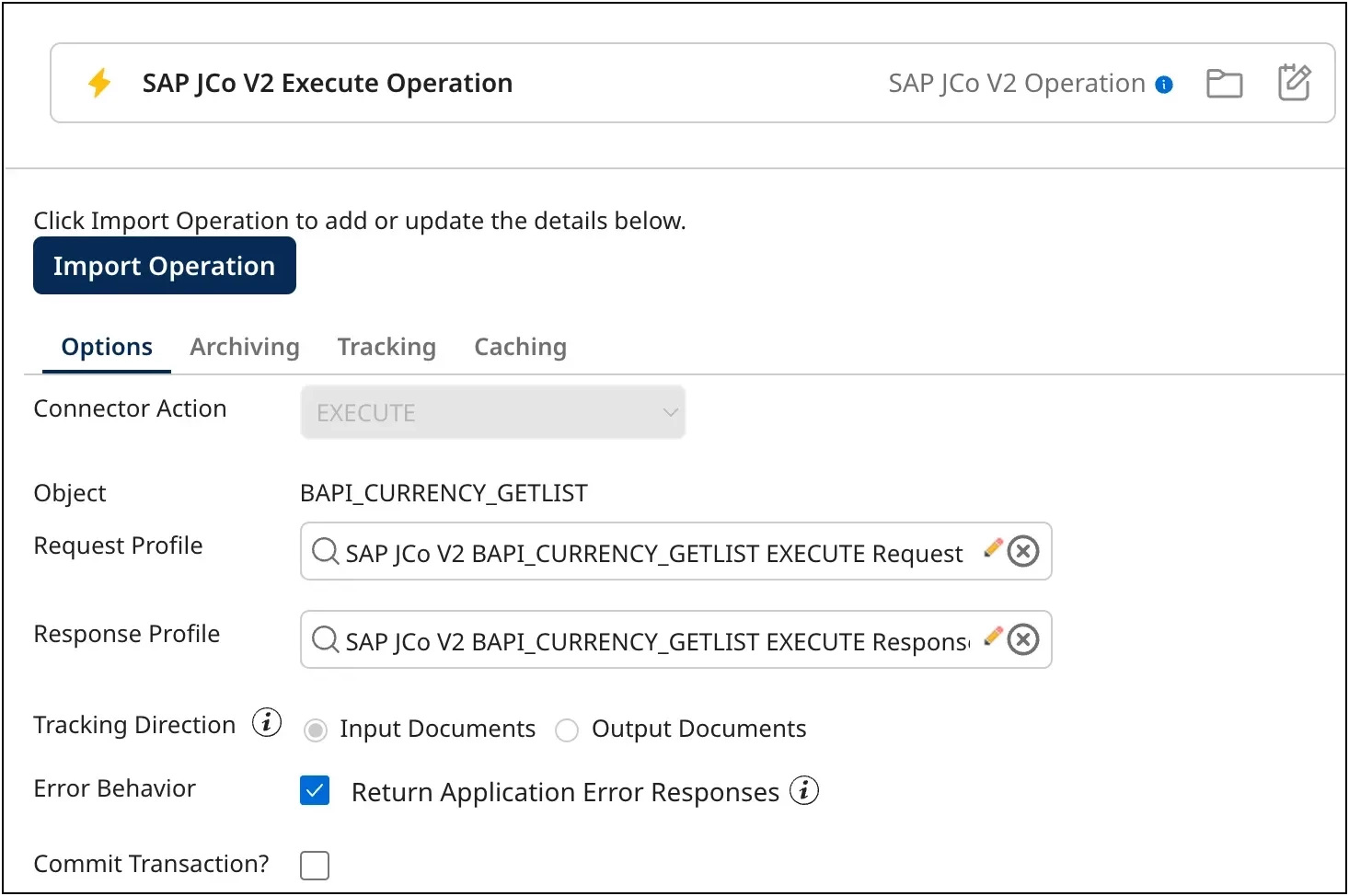Click the info icon after Return Application Error Responses
The image size is (1349, 896).
click(804, 791)
